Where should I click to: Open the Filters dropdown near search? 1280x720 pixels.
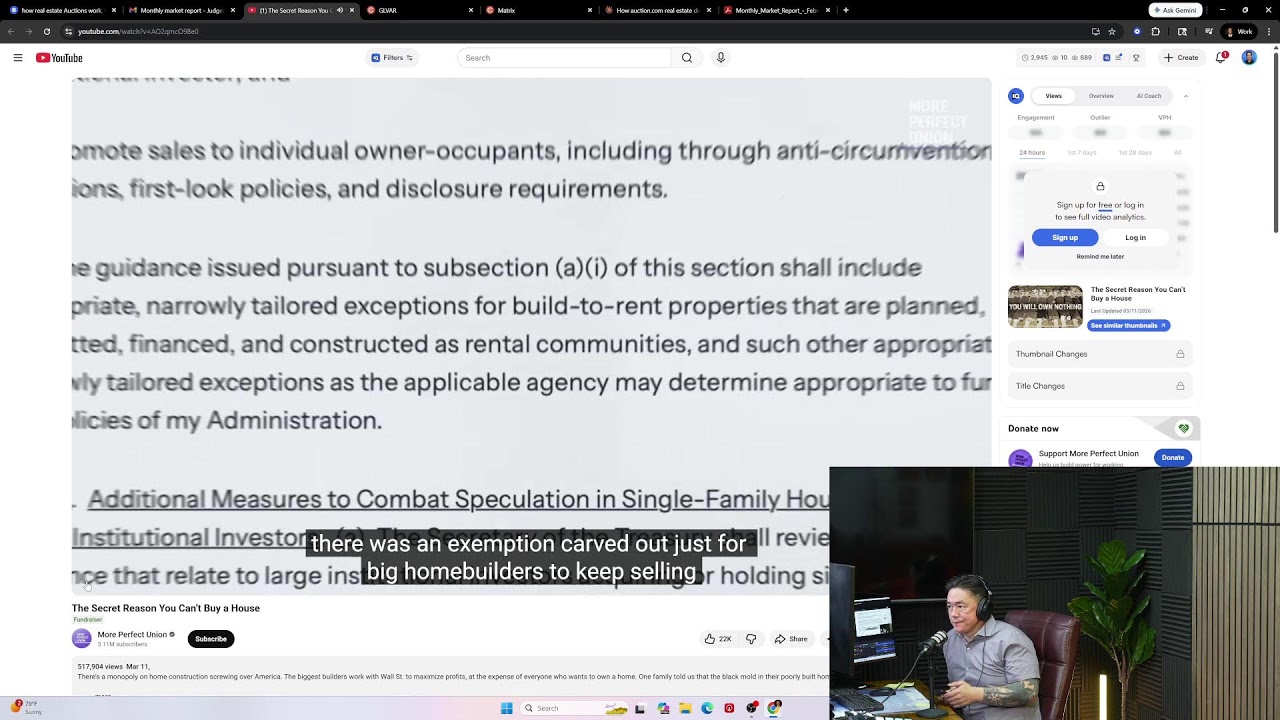(x=392, y=58)
